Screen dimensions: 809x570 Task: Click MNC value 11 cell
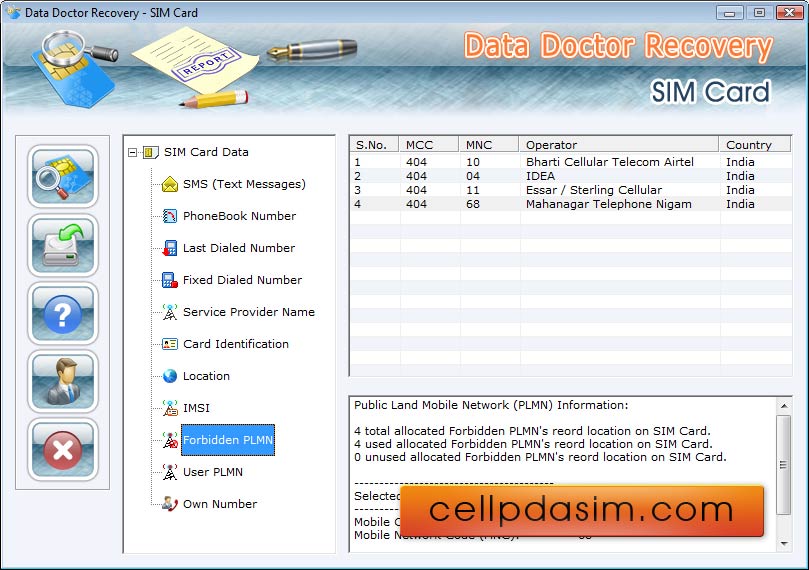click(x=473, y=190)
